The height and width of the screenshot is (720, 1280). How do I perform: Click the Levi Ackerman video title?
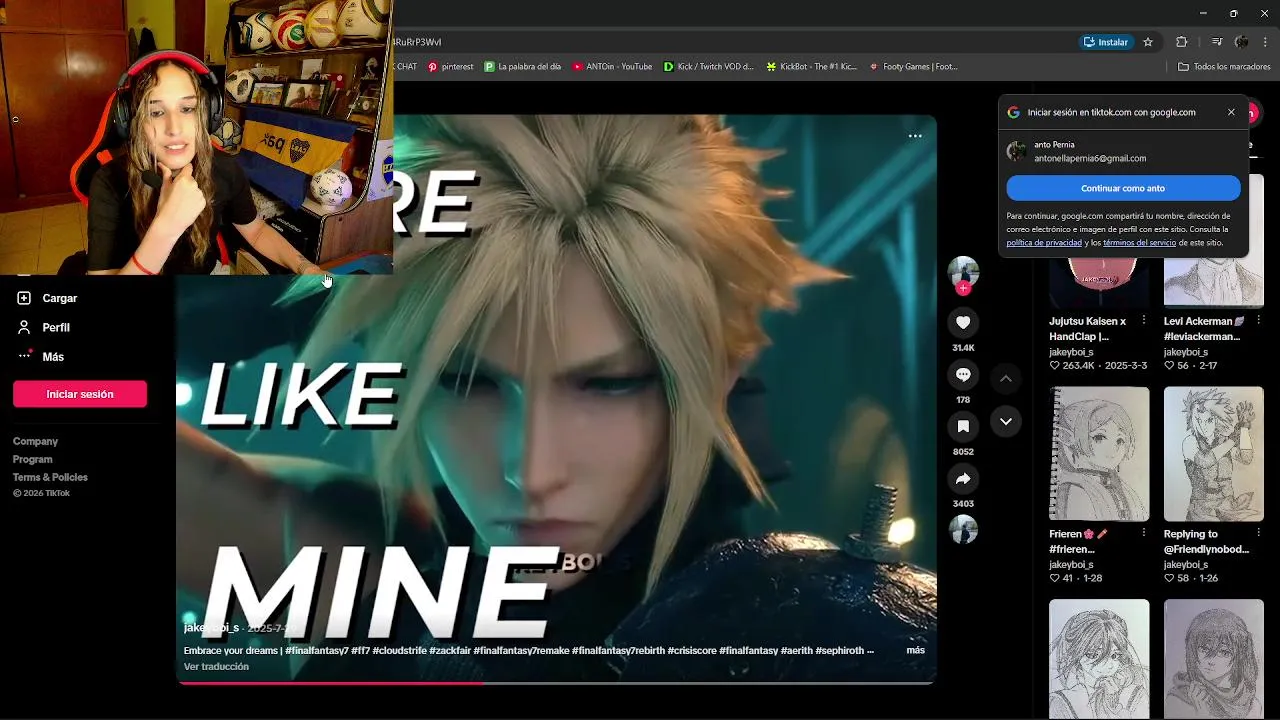click(1203, 329)
